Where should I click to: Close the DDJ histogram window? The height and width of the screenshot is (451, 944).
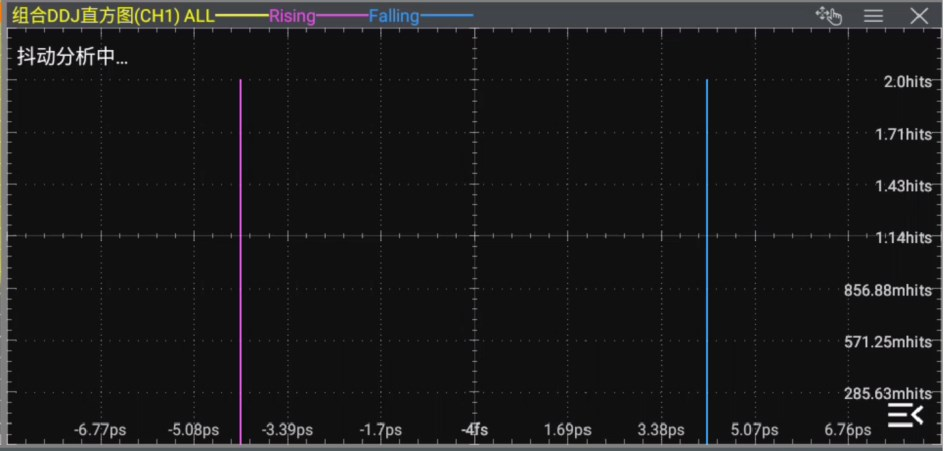click(x=919, y=16)
